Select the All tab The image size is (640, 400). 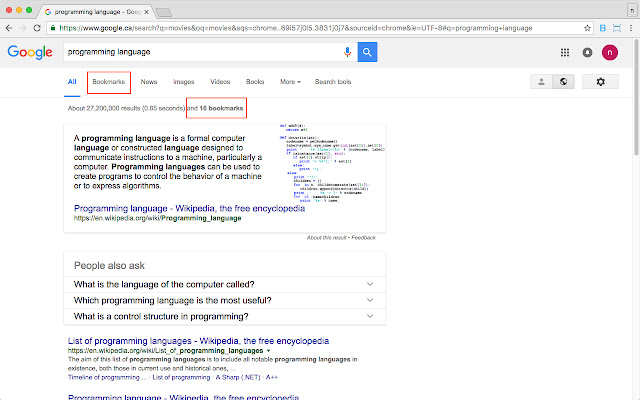(72, 82)
